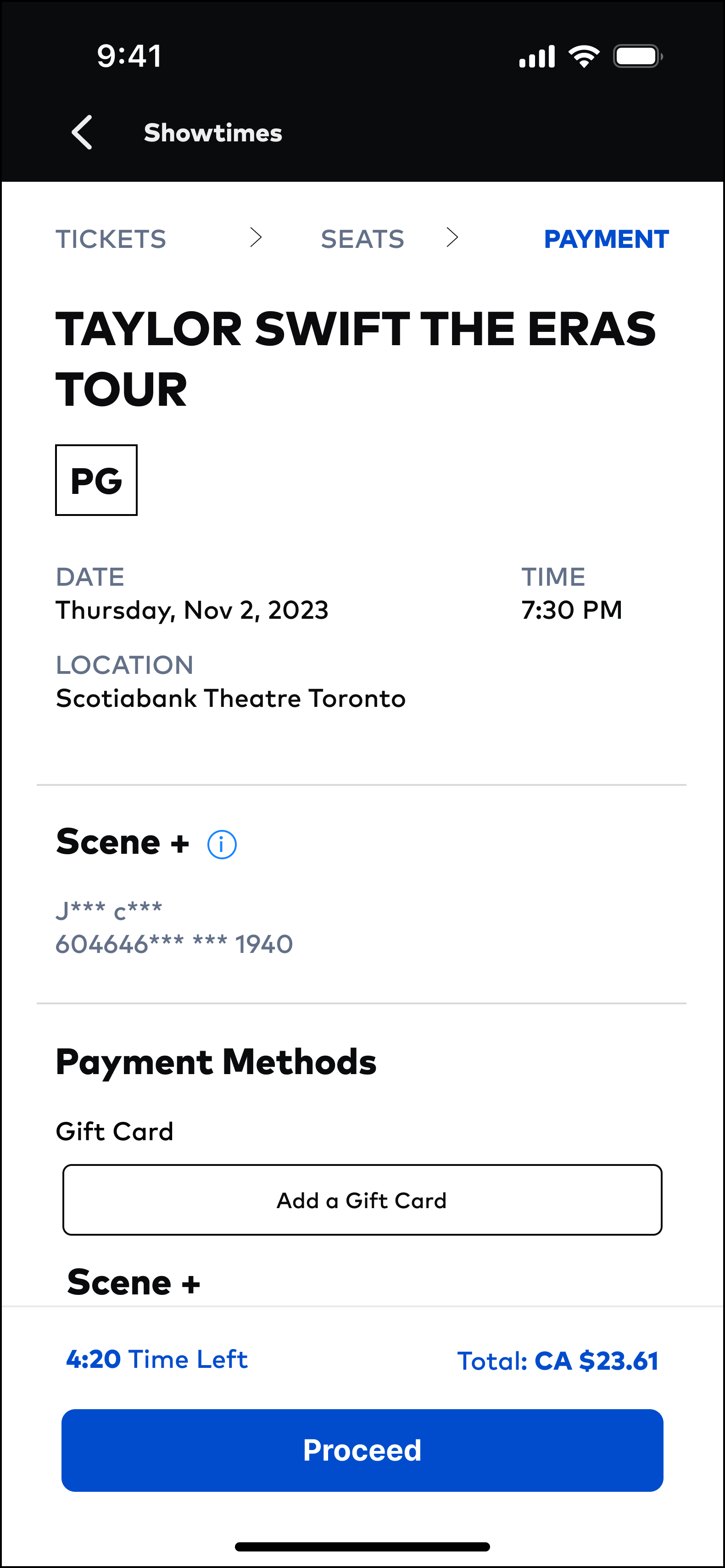Tap the cellular signal icon
The width and height of the screenshot is (725, 1568).
(x=537, y=56)
